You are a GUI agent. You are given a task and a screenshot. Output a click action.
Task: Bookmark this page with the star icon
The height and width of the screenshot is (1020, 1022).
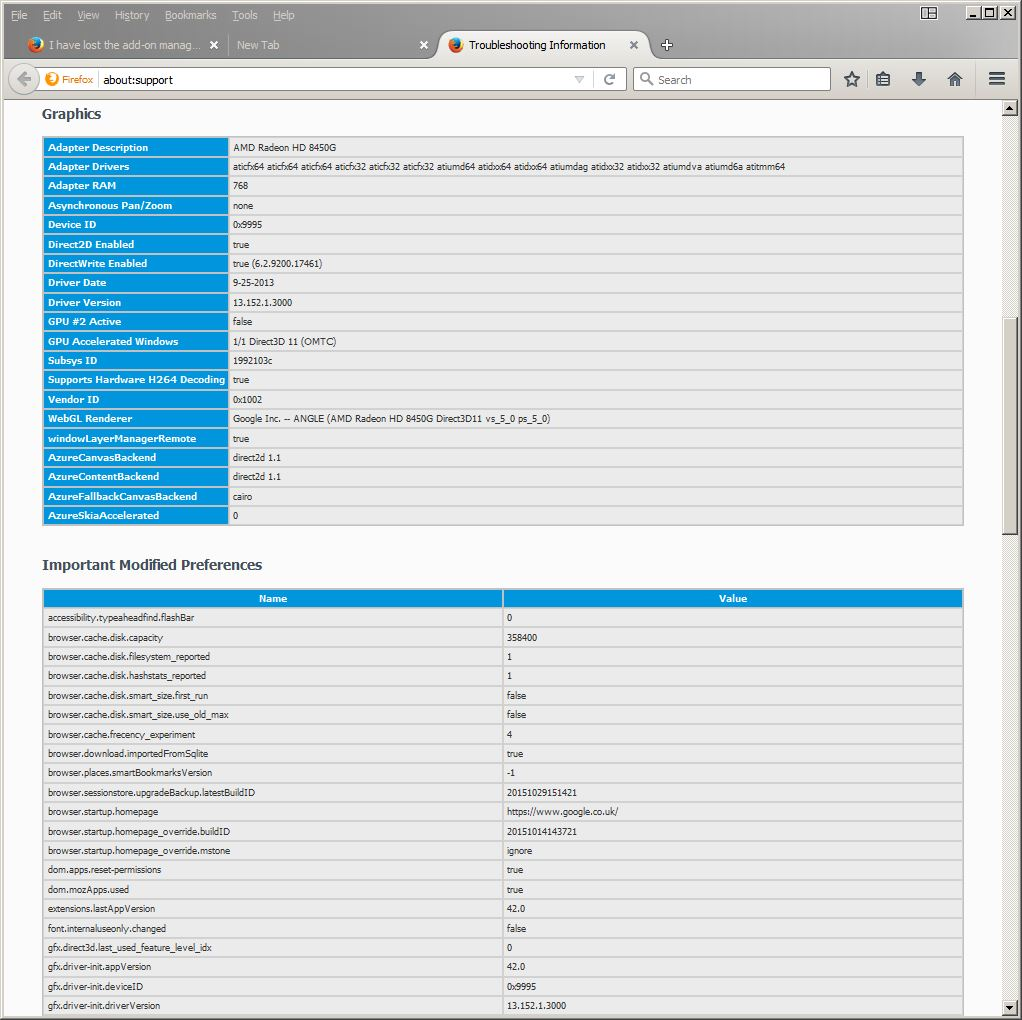tap(851, 79)
